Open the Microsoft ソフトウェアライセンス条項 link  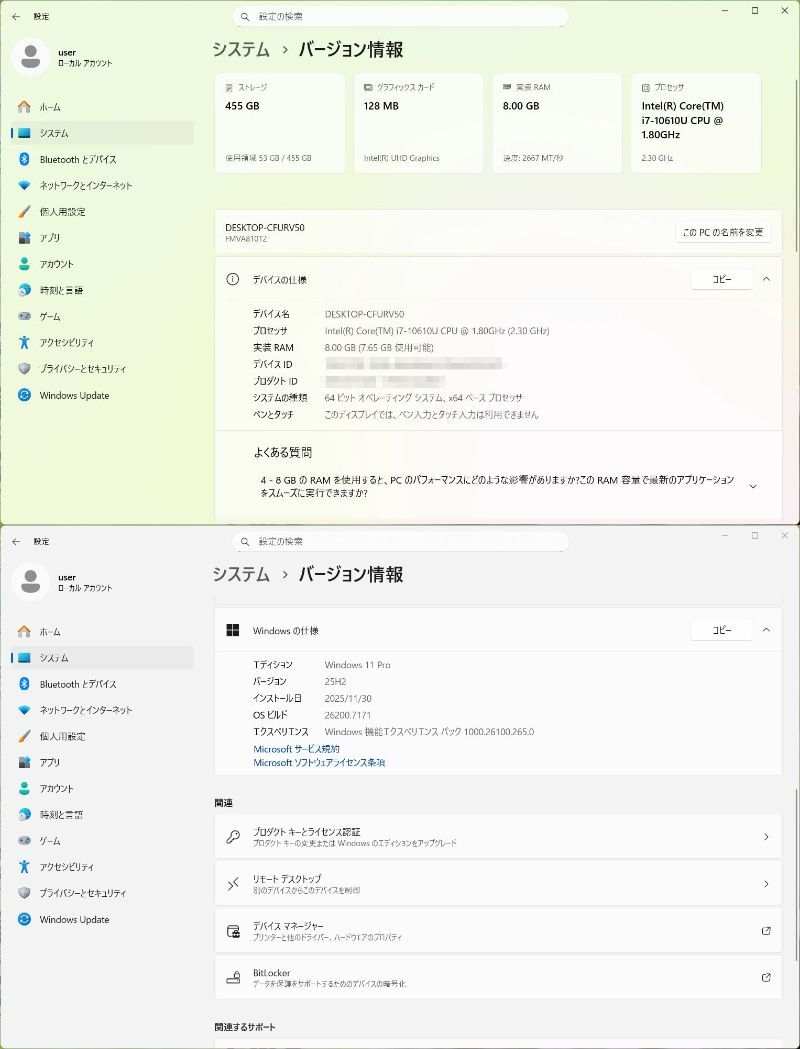pos(319,763)
